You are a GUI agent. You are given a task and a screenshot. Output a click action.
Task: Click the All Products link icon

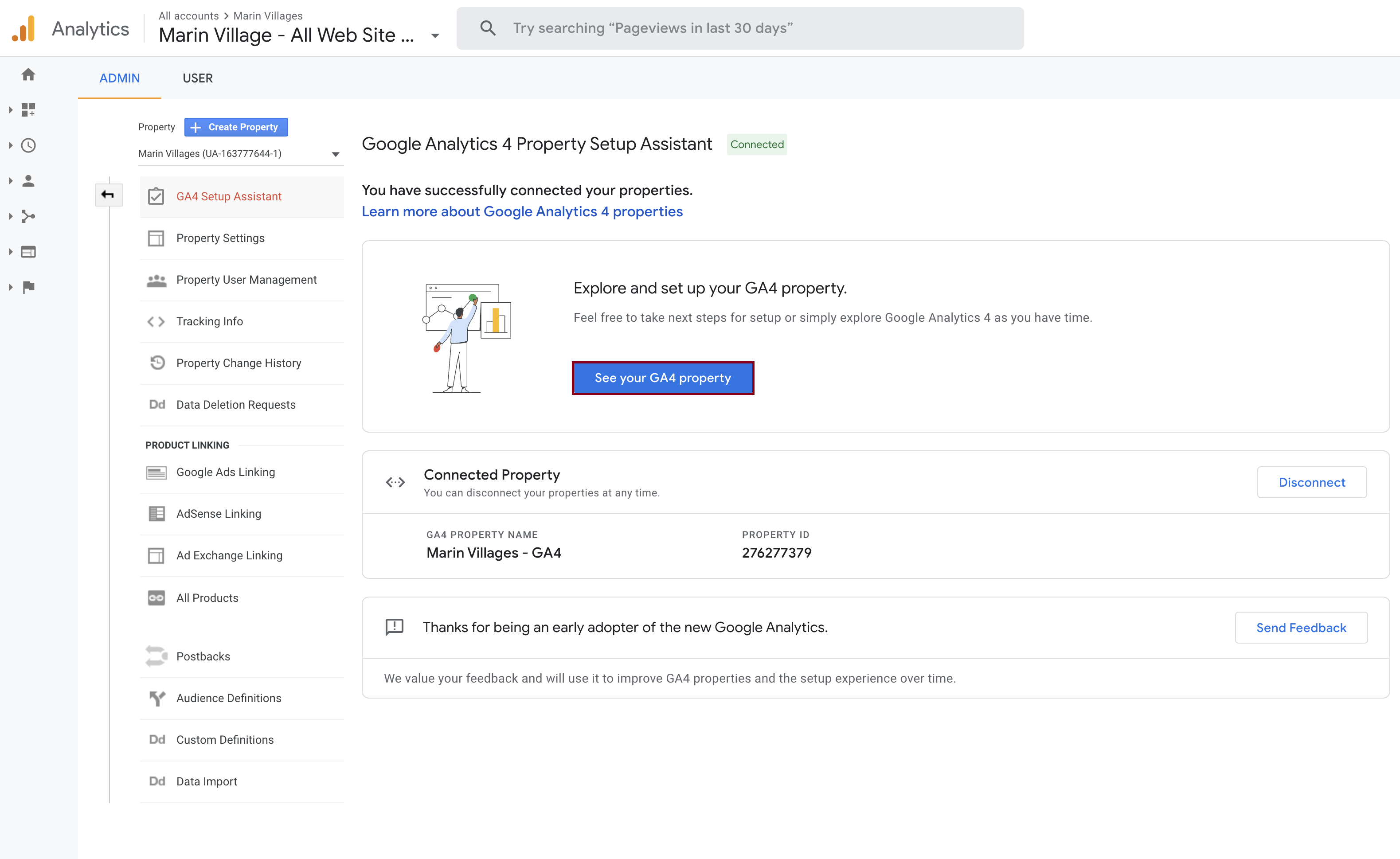pos(156,597)
